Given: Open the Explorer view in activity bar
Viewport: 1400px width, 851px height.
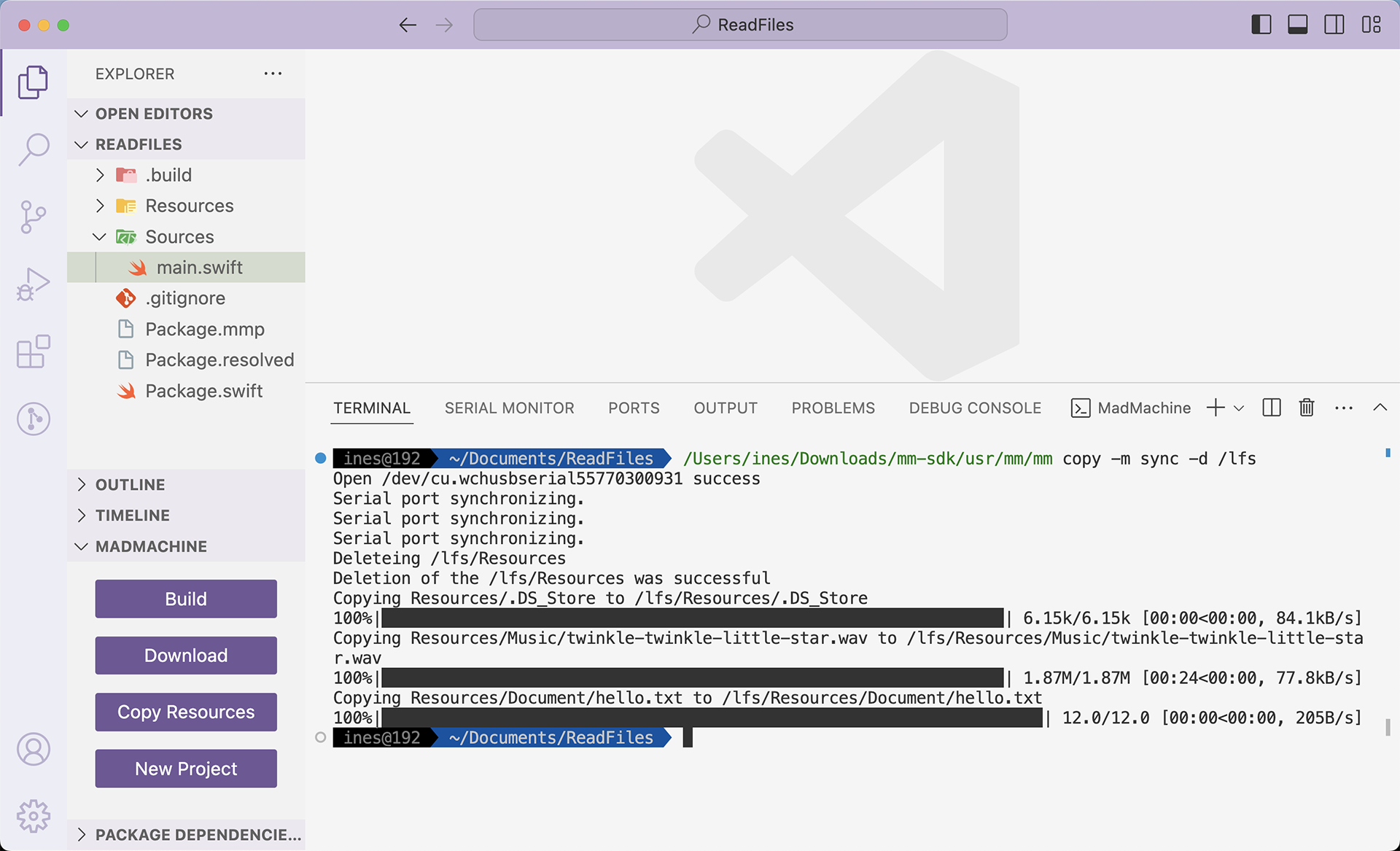Looking at the screenshot, I should (x=33, y=82).
